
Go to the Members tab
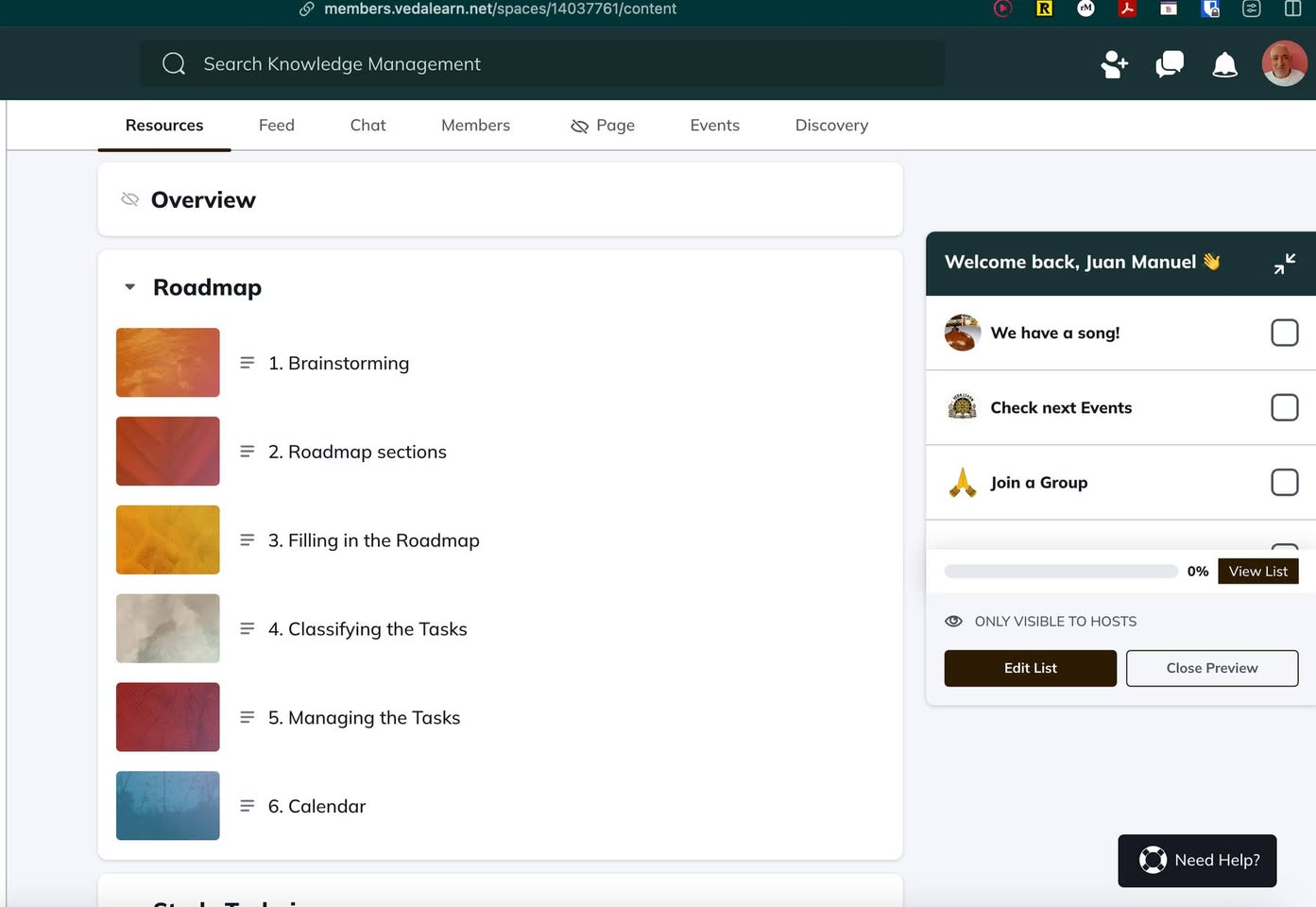point(475,126)
